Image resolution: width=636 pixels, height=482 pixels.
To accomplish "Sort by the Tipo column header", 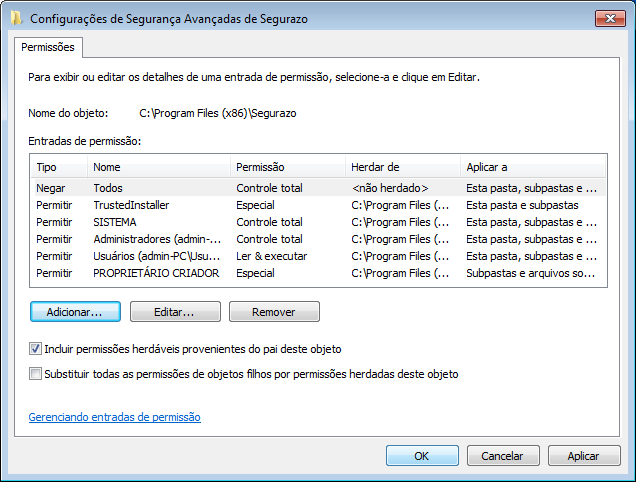I will point(59,167).
